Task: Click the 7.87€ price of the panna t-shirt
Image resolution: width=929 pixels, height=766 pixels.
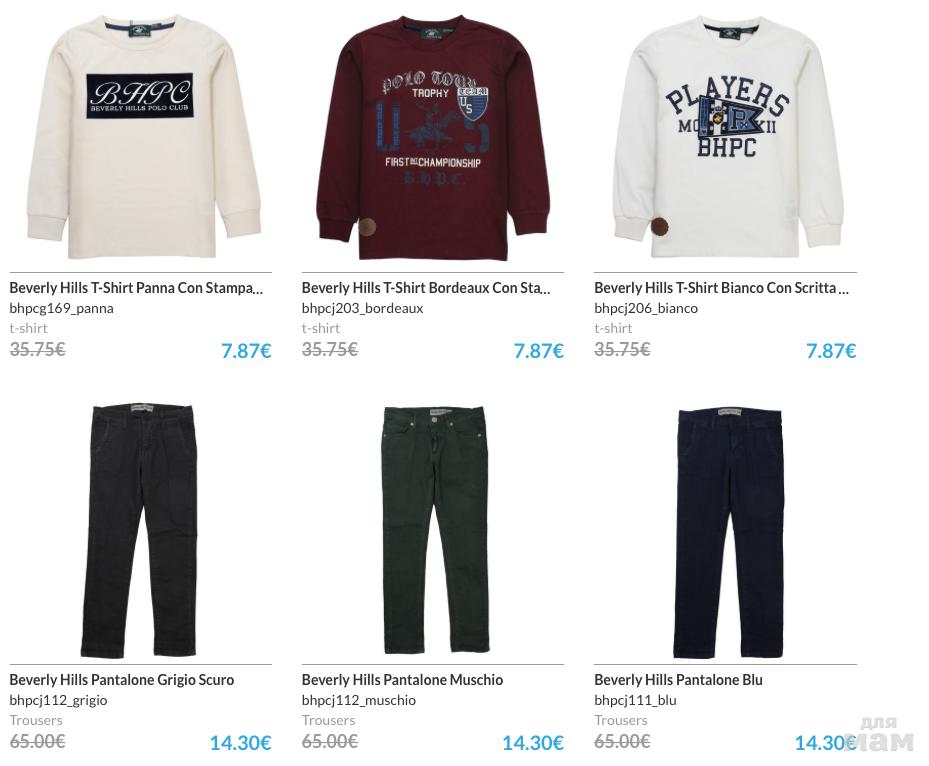Action: (246, 351)
